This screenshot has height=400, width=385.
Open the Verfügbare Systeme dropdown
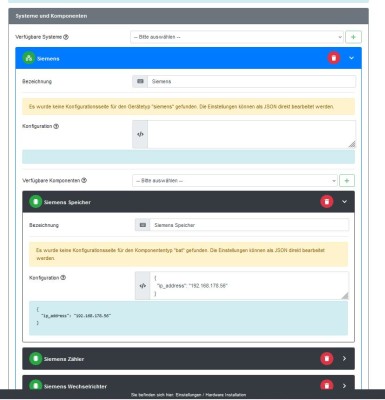pos(237,37)
